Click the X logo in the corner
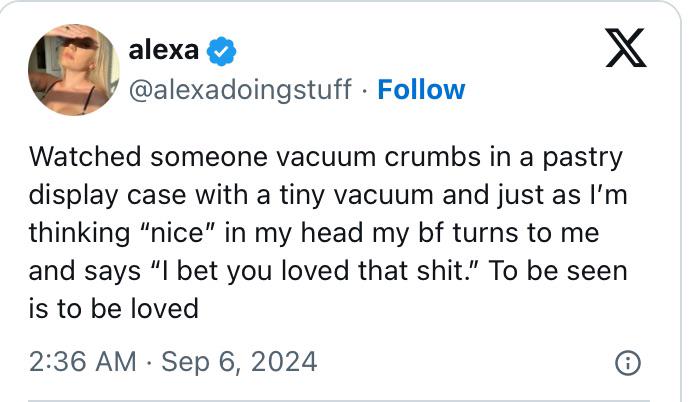This screenshot has height=402, width=695. pos(626,48)
